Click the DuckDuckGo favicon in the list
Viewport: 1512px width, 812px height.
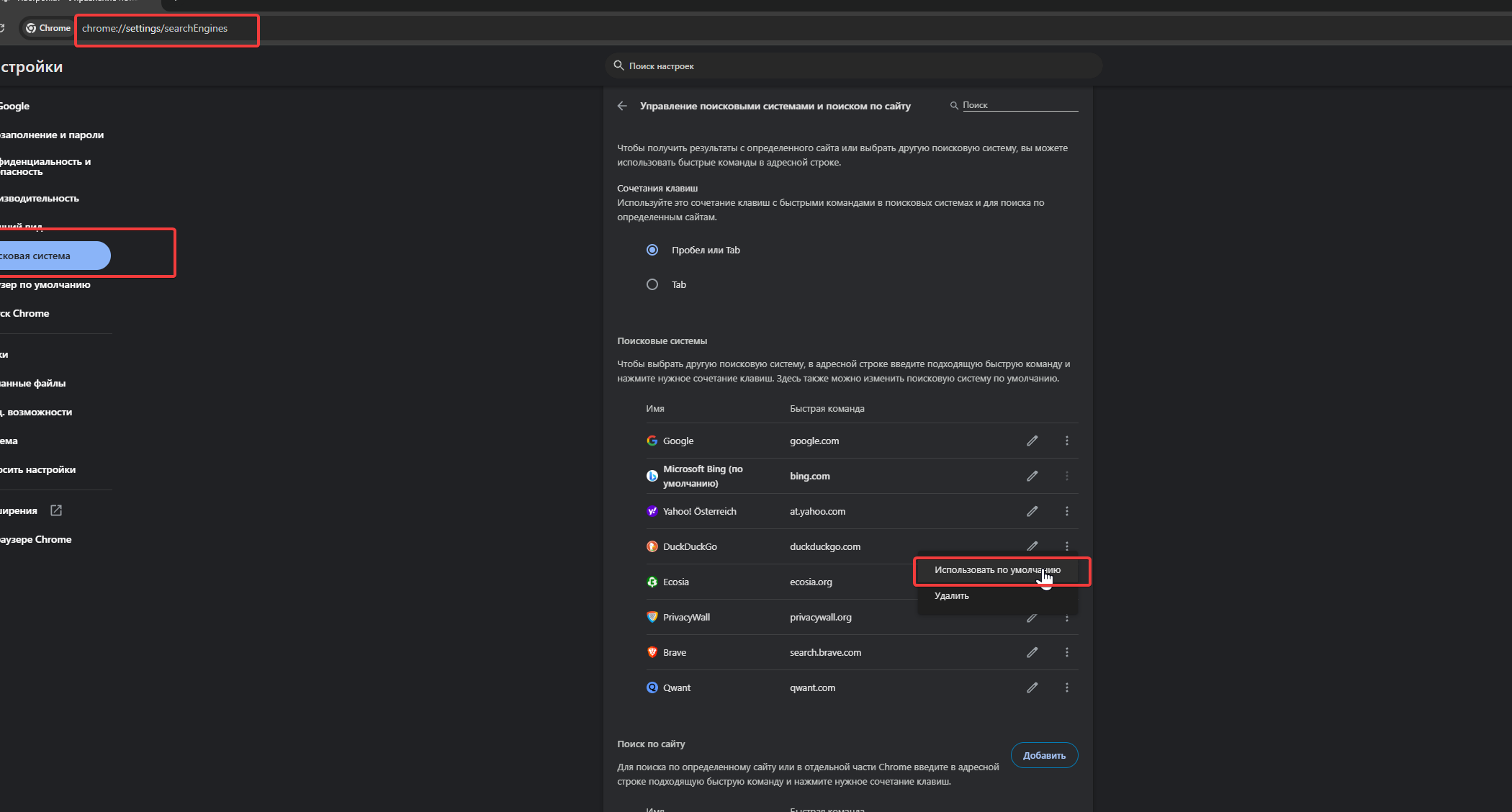[x=652, y=546]
